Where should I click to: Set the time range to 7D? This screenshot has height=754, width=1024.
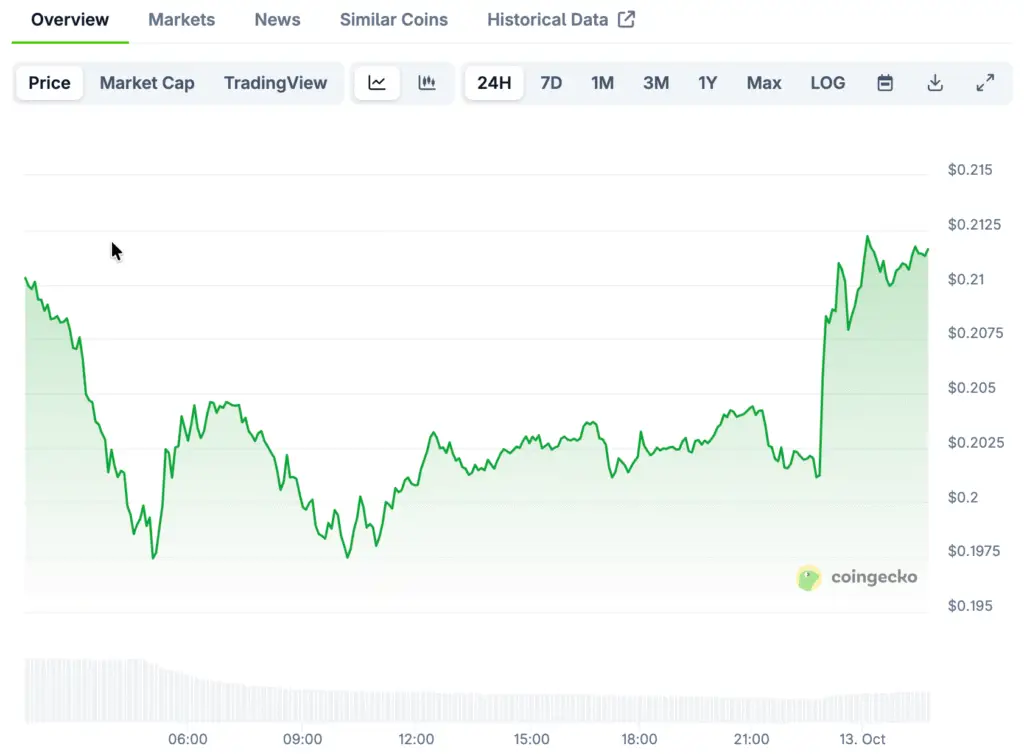(x=551, y=83)
